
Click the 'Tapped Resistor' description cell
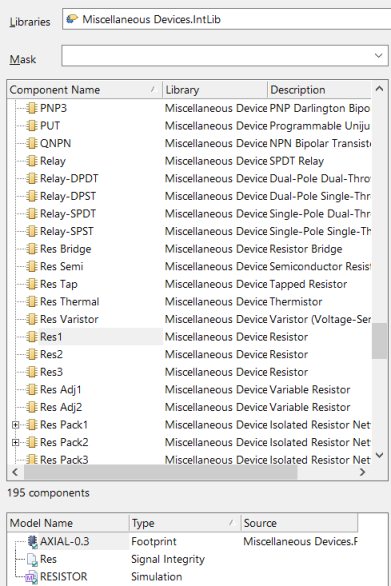308,284
